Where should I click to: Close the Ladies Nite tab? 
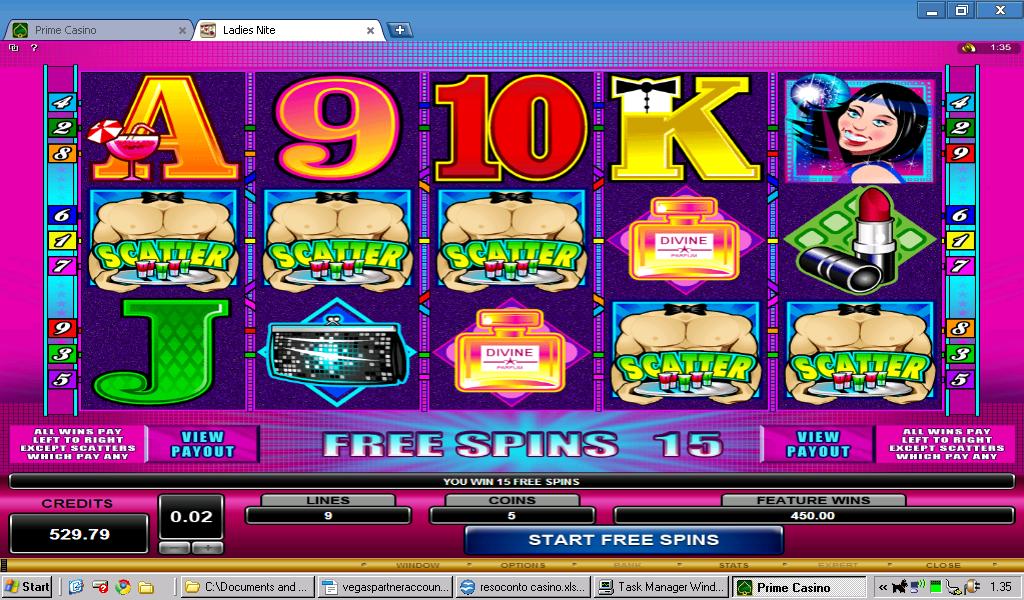(370, 30)
